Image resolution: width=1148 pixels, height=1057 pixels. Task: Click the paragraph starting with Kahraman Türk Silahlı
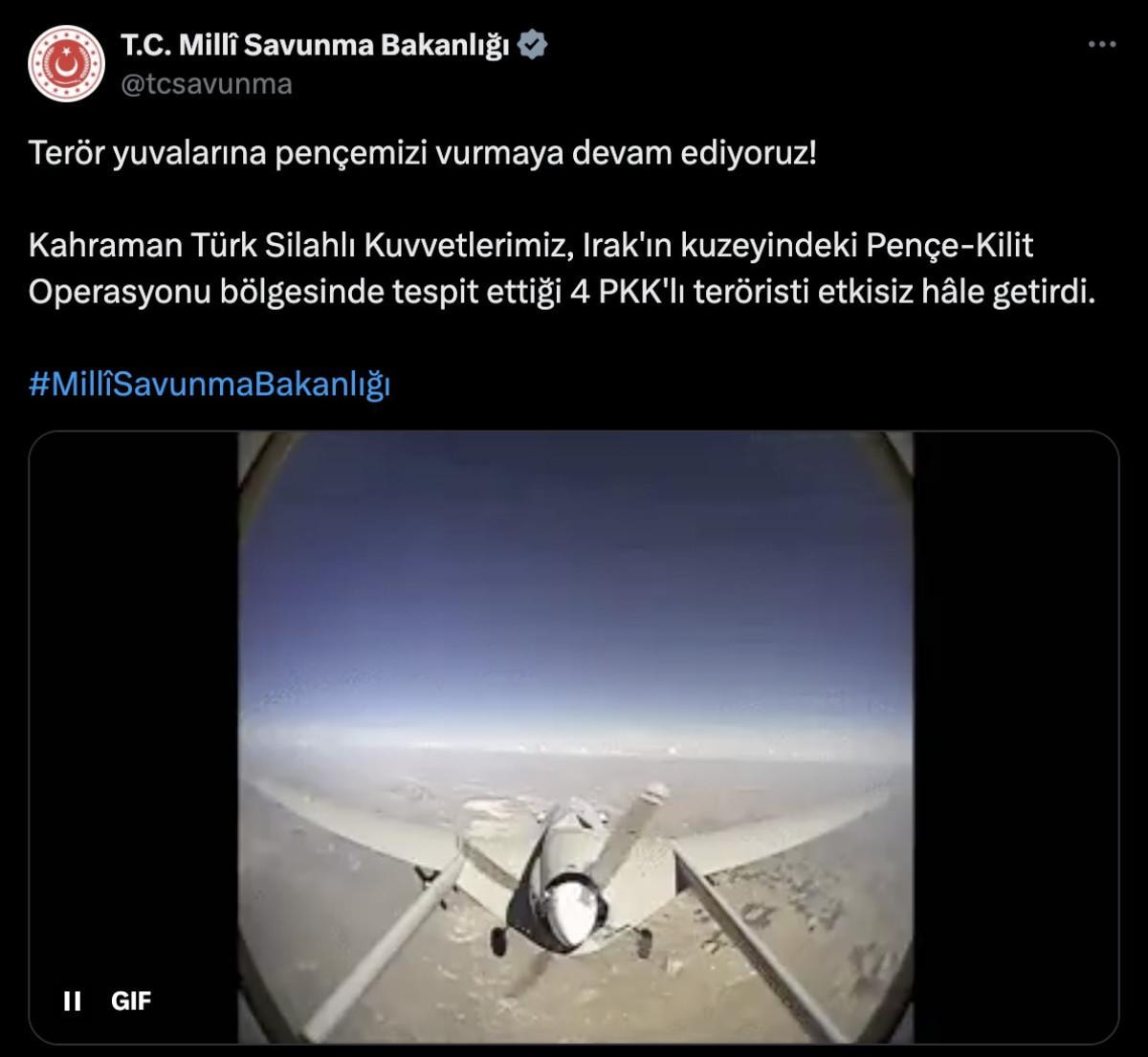[561, 269]
